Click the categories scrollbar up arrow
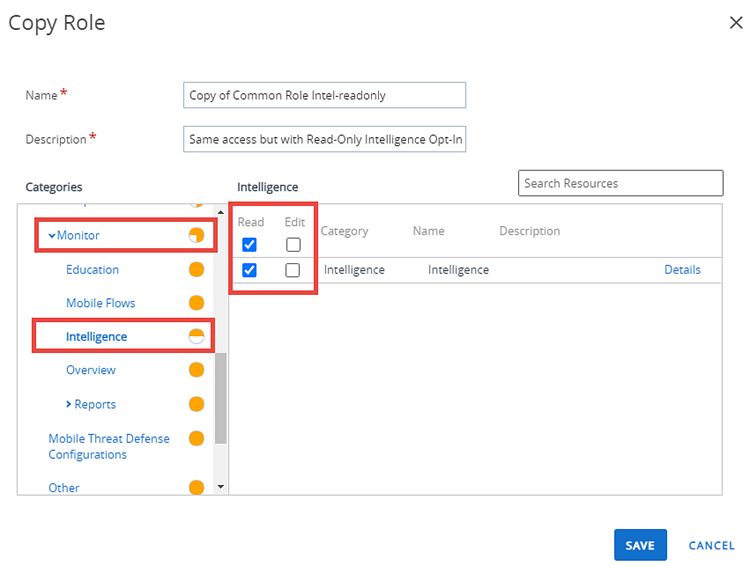Viewport: 750px width, 566px height. (221, 211)
